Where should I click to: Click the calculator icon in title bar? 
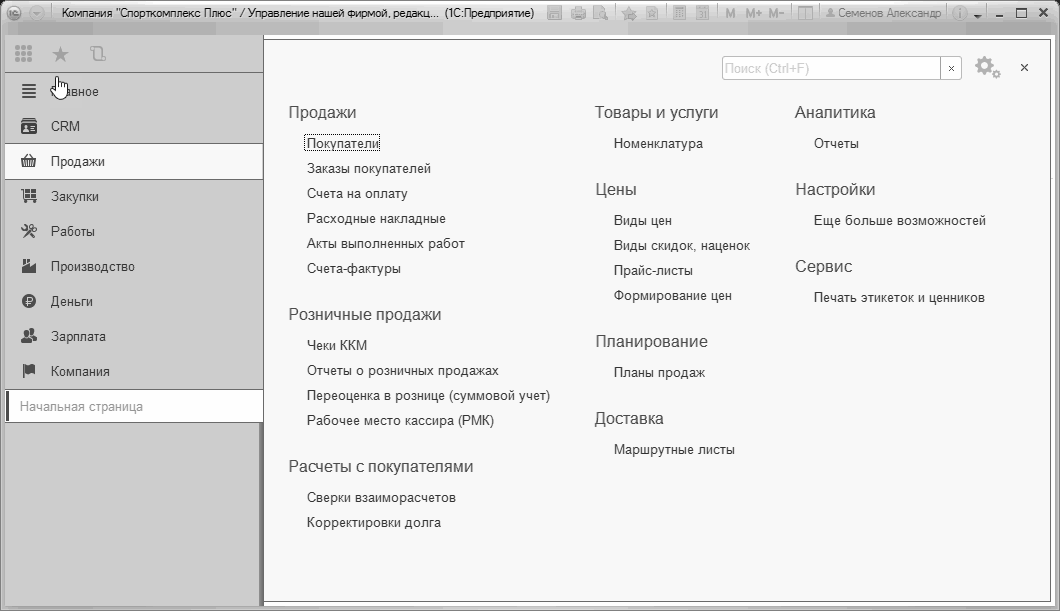679,13
